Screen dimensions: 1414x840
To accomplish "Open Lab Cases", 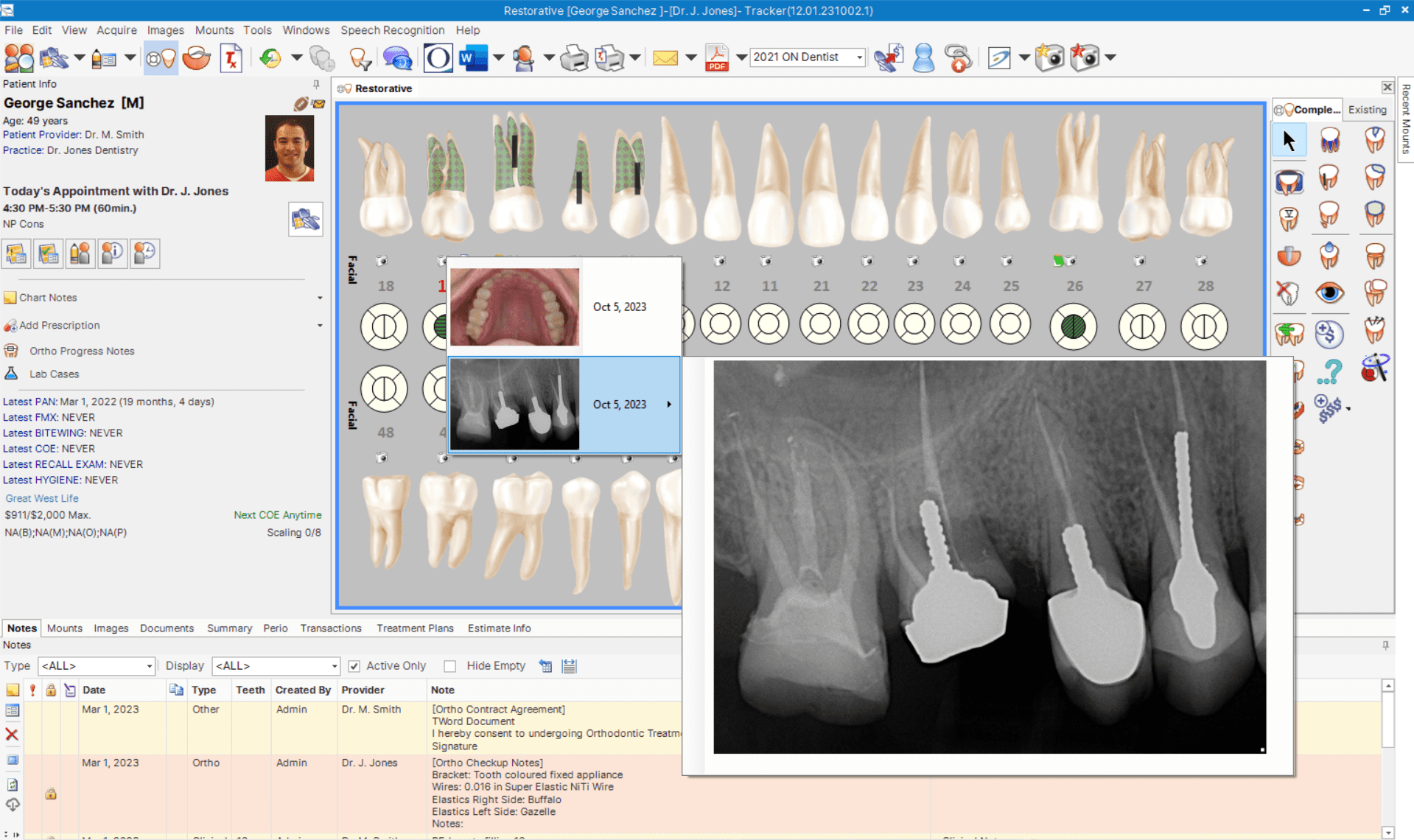I will 54,374.
